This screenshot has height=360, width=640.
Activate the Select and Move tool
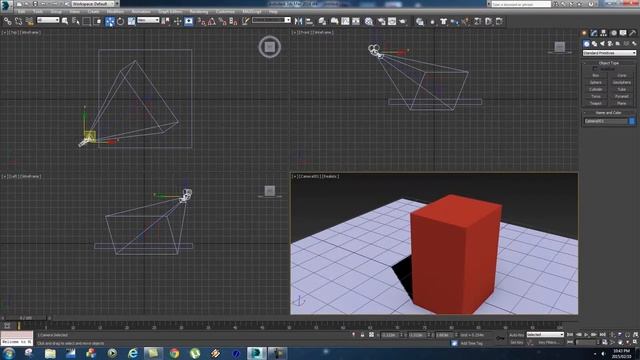coord(109,21)
